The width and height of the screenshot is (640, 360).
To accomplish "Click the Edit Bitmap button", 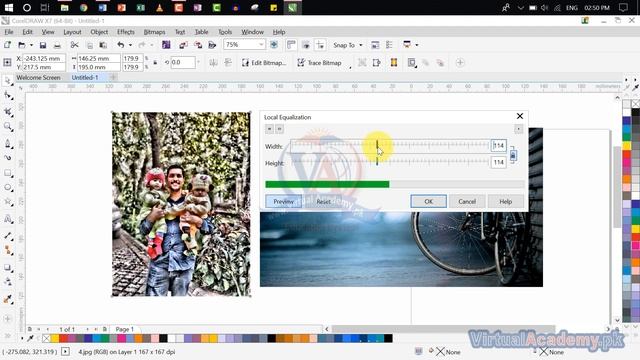I will pyautogui.click(x=264, y=62).
